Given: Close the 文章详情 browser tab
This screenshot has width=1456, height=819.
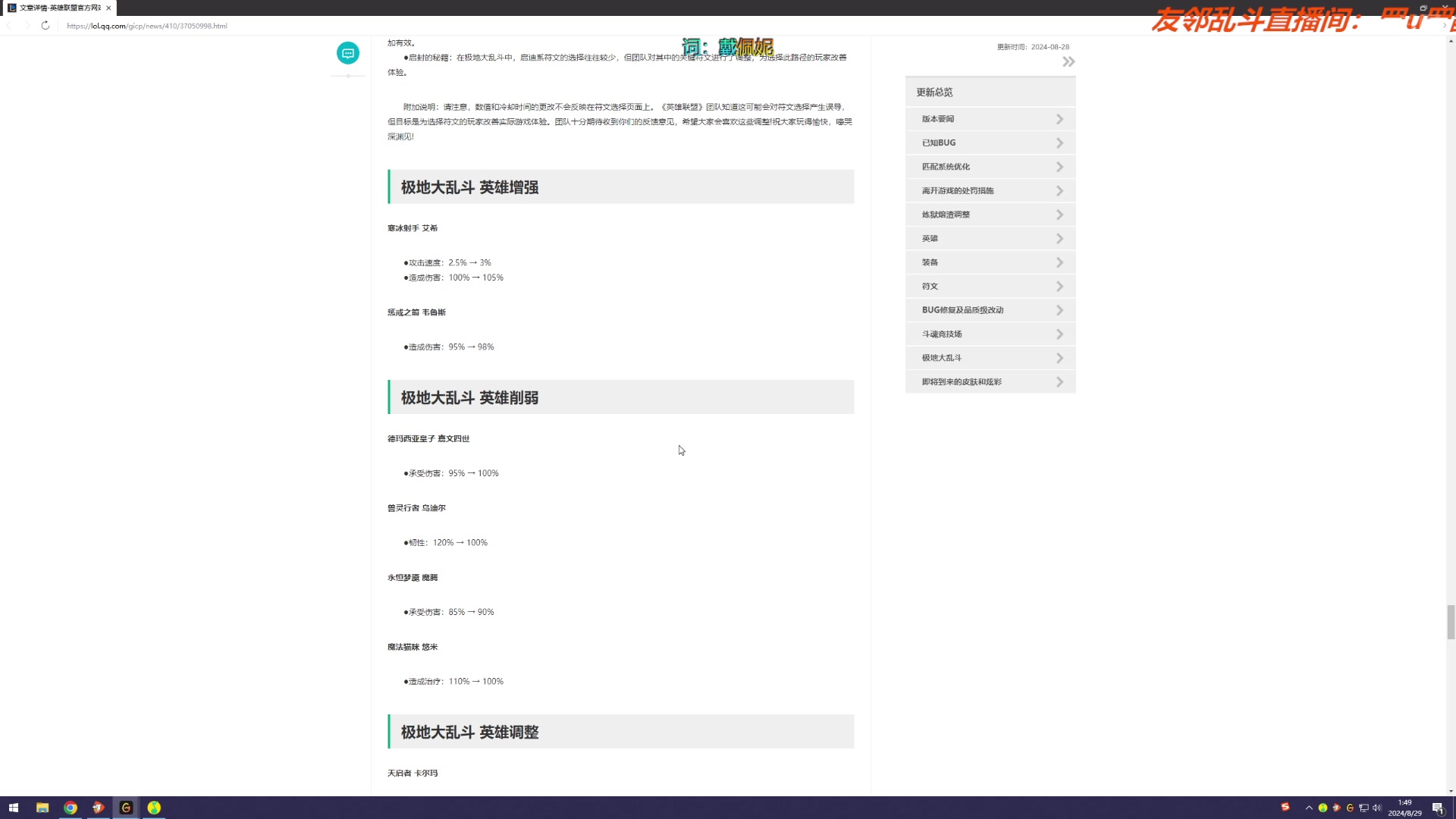Looking at the screenshot, I should click(x=108, y=8).
